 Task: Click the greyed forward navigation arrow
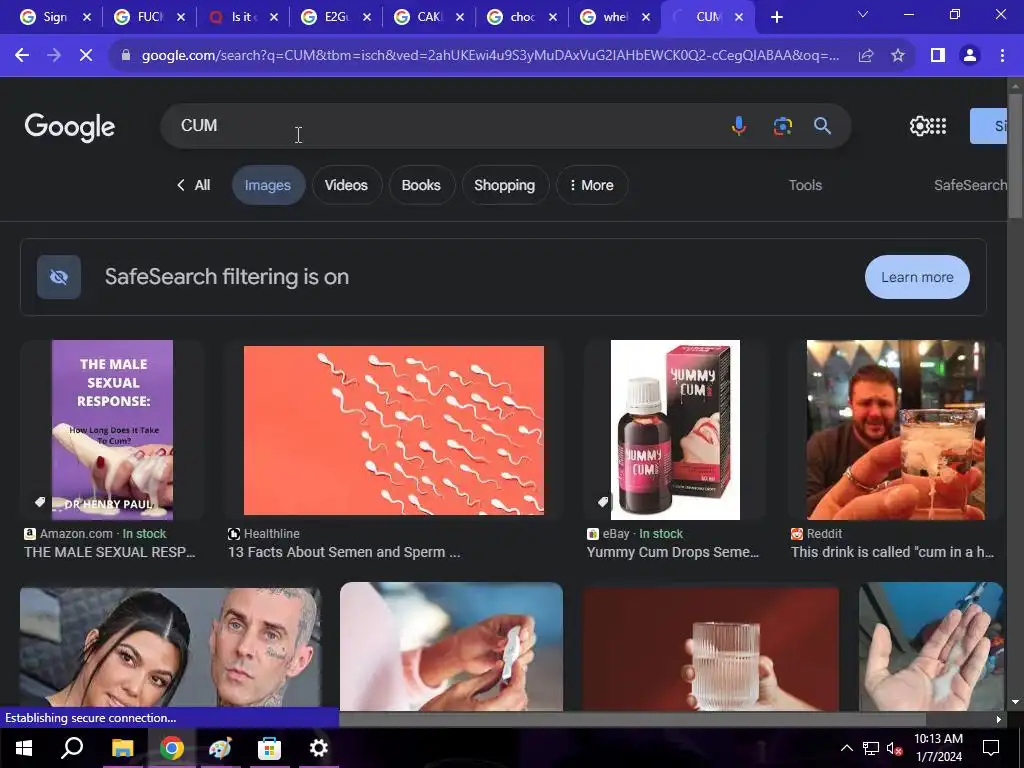coord(54,56)
